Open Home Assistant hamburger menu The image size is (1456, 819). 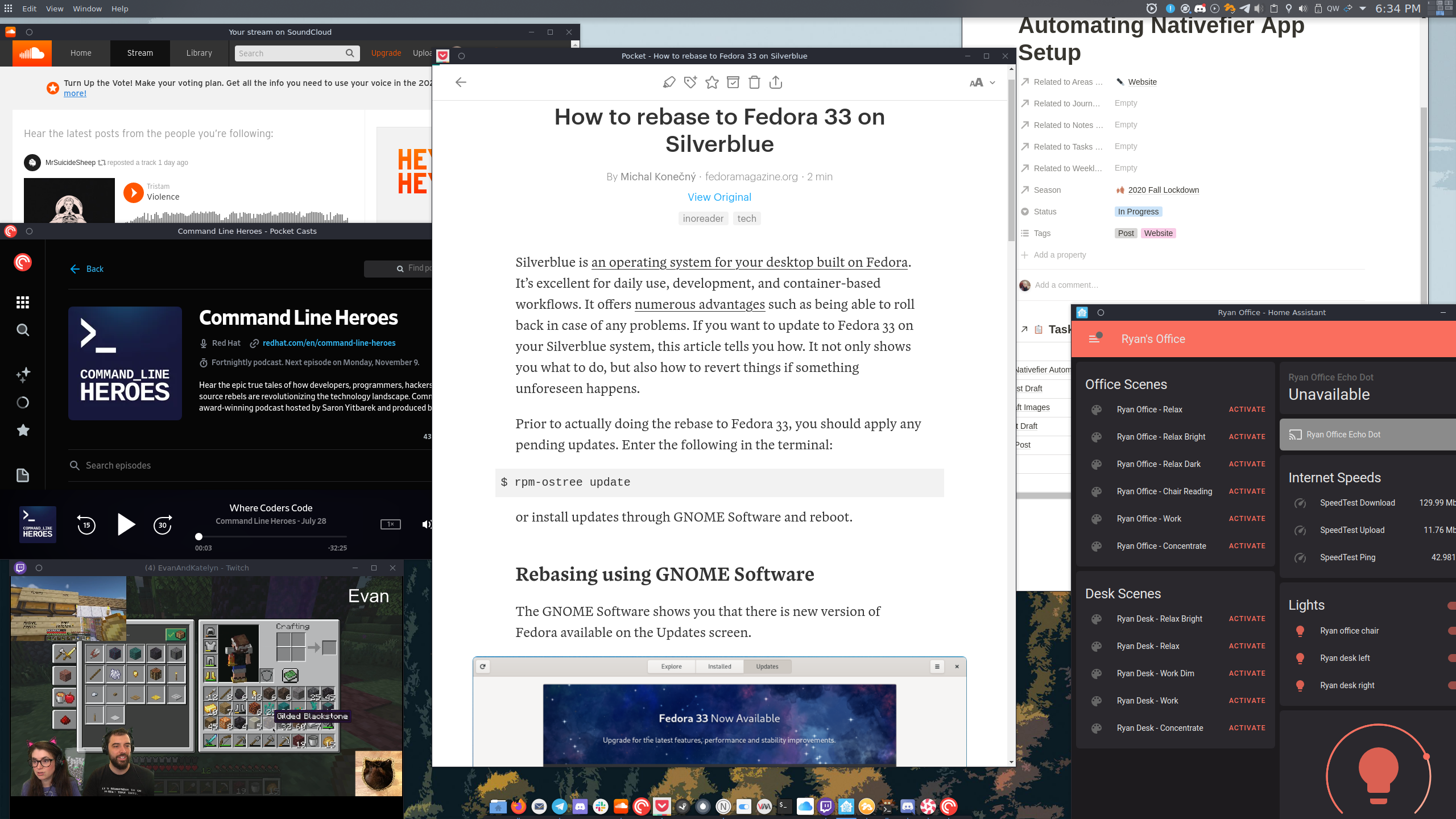(1094, 339)
